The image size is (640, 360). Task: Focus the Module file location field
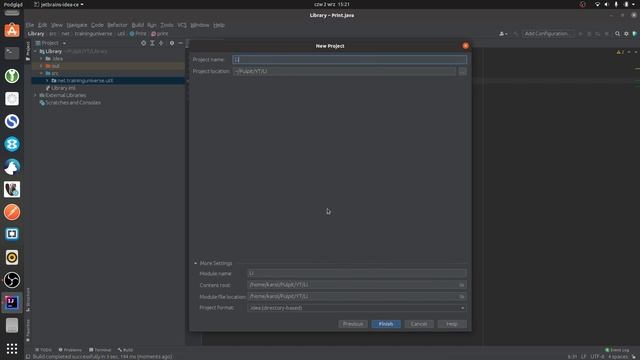click(x=353, y=296)
